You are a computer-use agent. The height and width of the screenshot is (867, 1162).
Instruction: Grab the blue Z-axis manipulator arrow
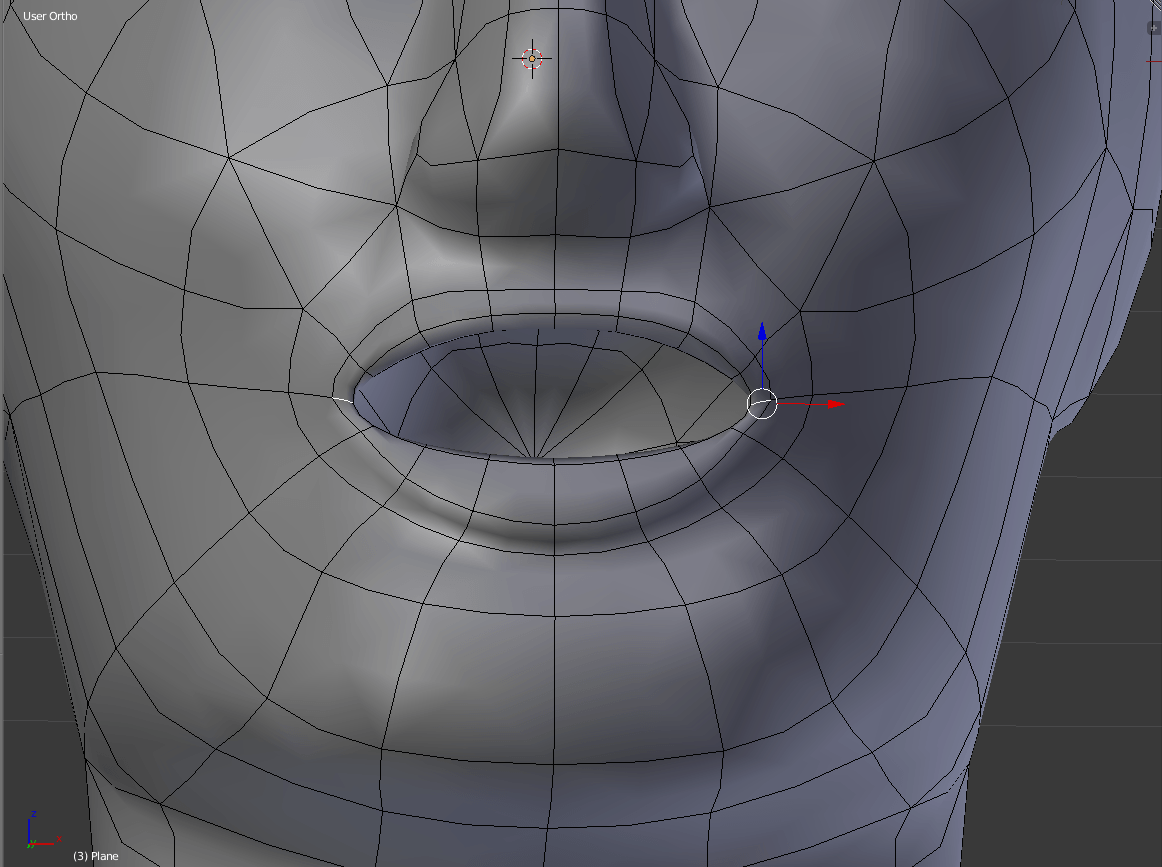pyautogui.click(x=762, y=335)
